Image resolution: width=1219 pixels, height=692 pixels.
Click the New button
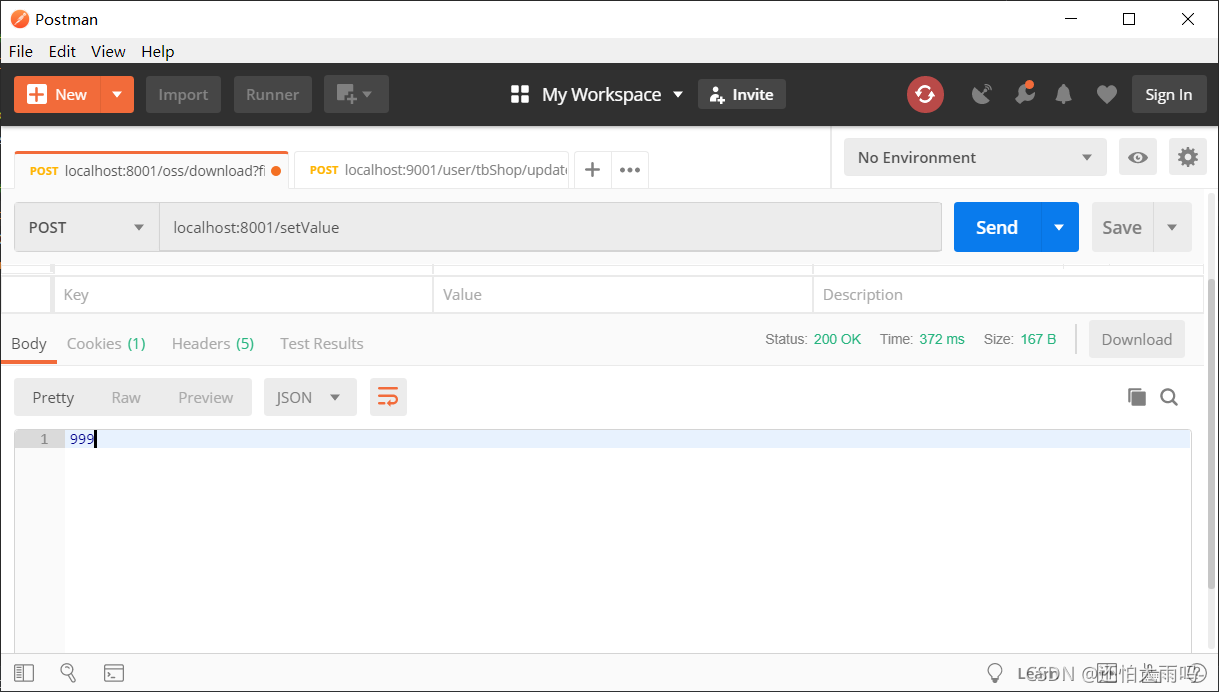click(x=58, y=94)
